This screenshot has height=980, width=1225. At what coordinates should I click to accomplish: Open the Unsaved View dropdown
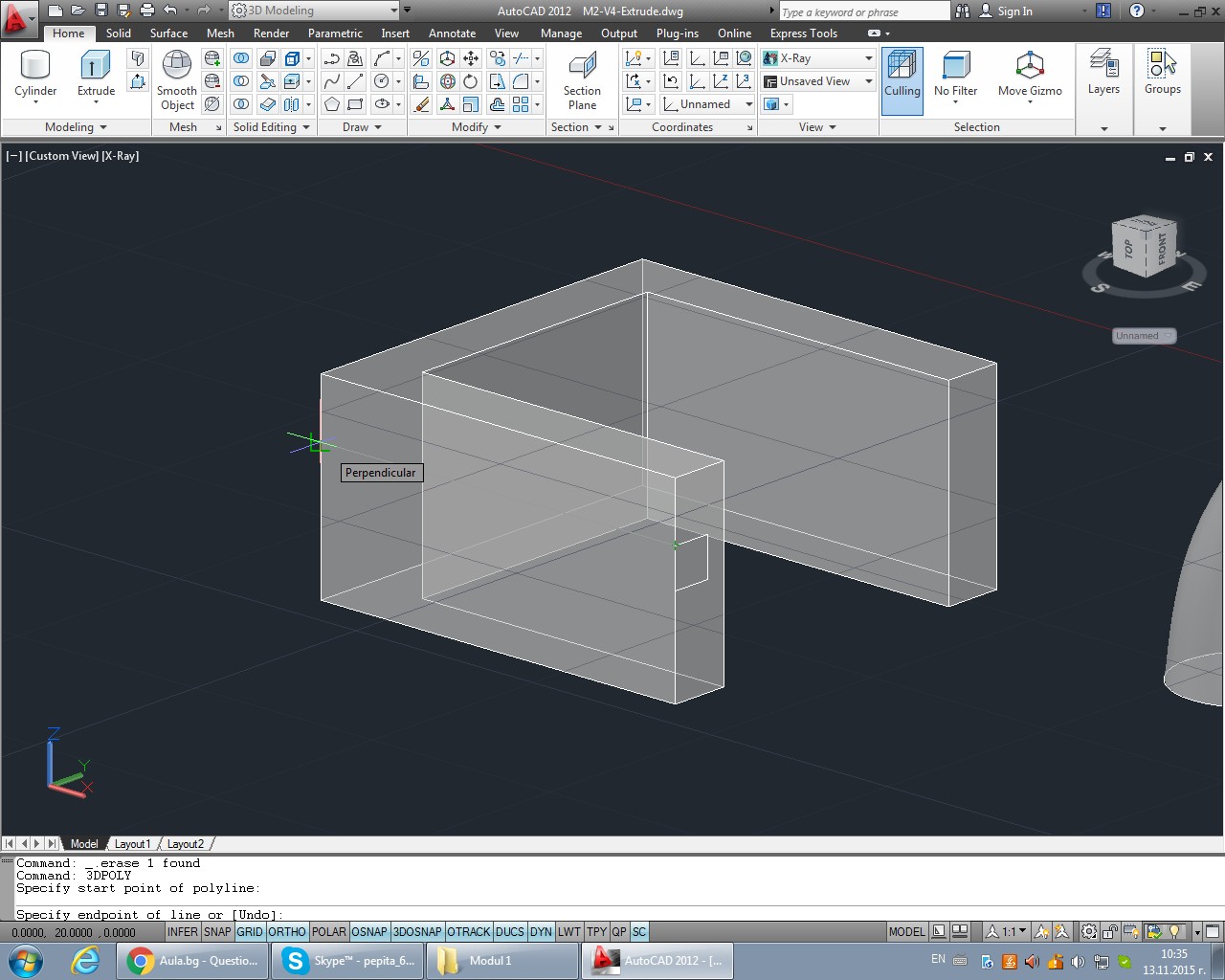[818, 81]
